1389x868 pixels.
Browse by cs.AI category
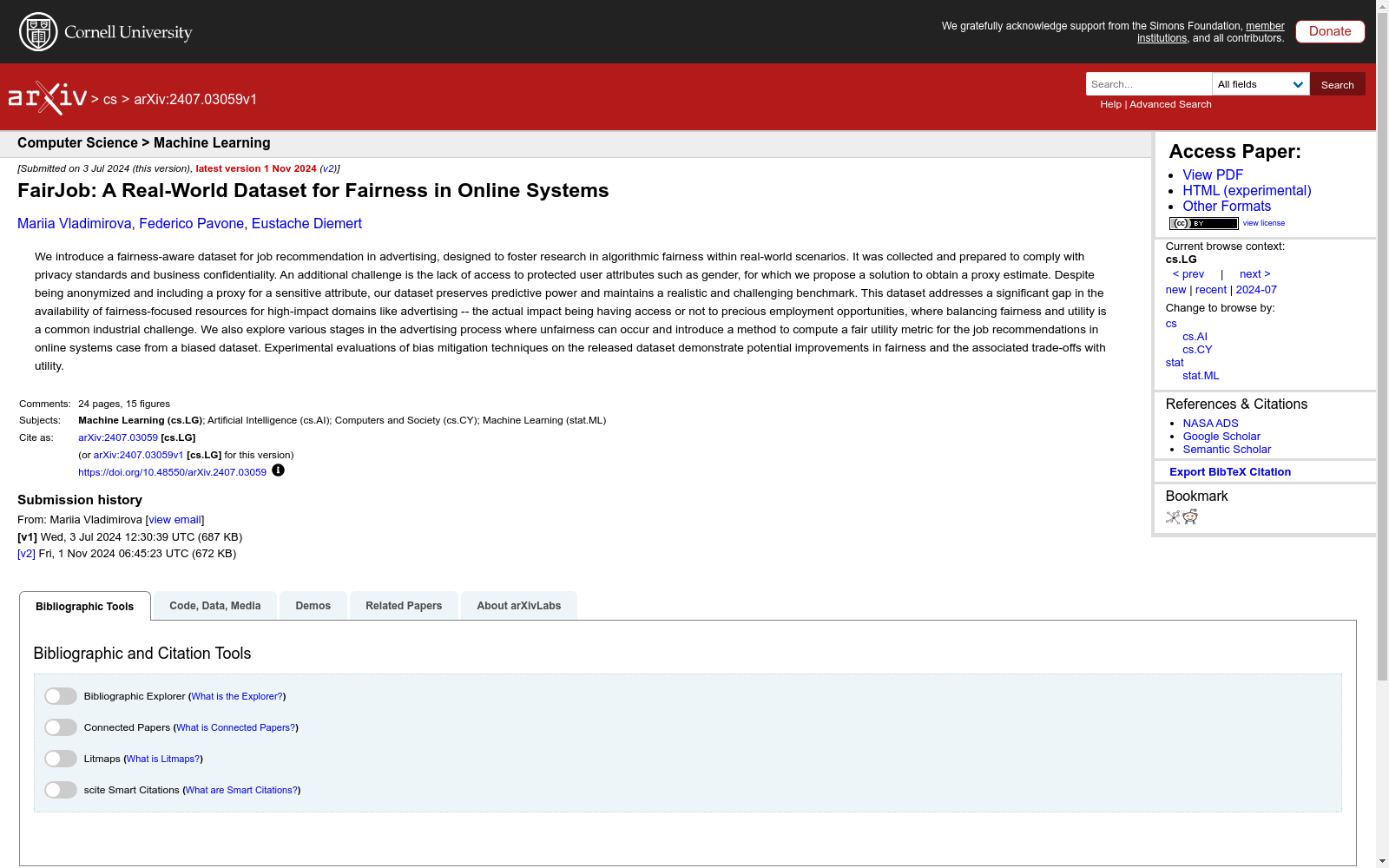(x=1195, y=337)
